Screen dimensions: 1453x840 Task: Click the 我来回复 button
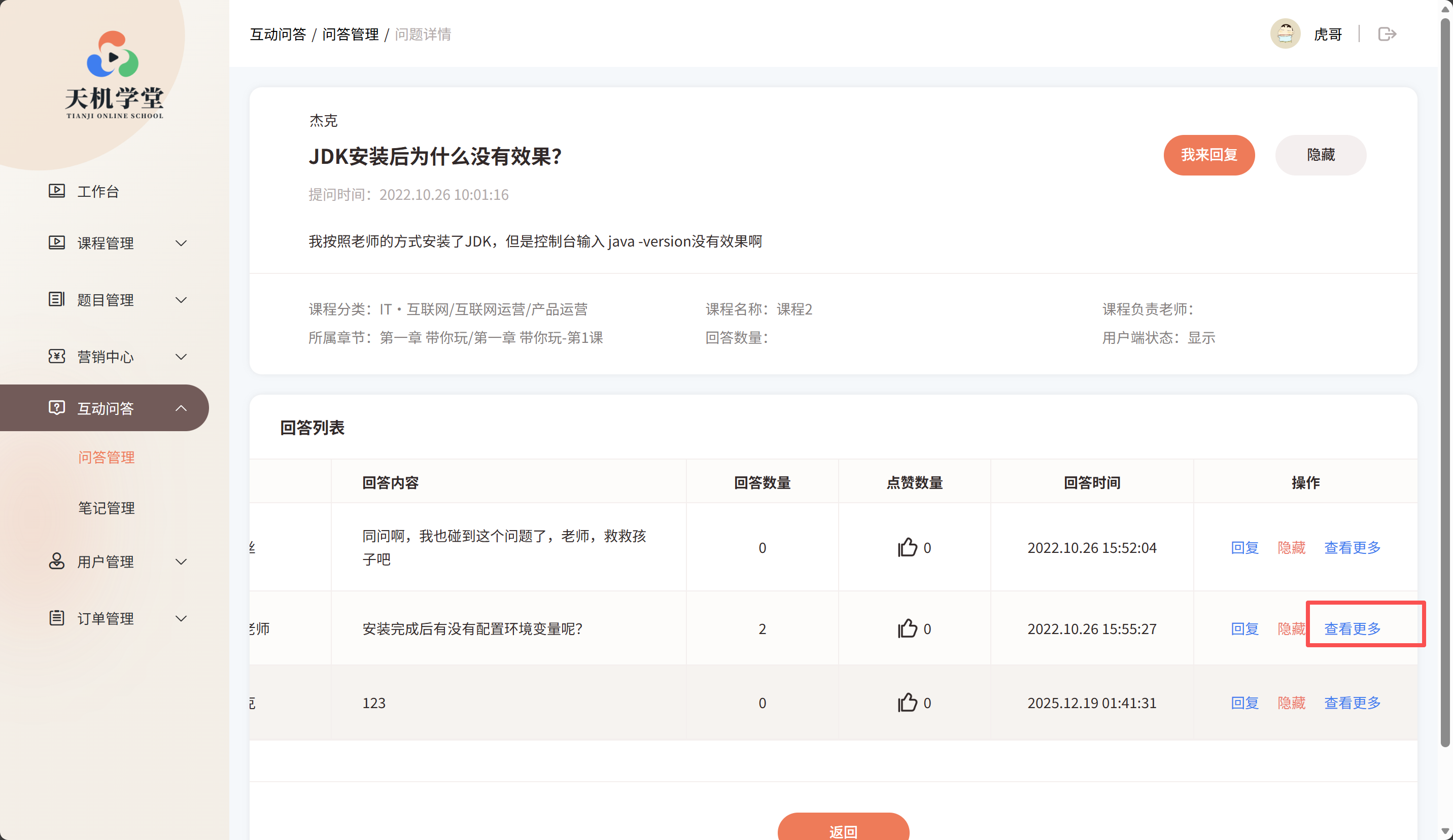(1208, 155)
